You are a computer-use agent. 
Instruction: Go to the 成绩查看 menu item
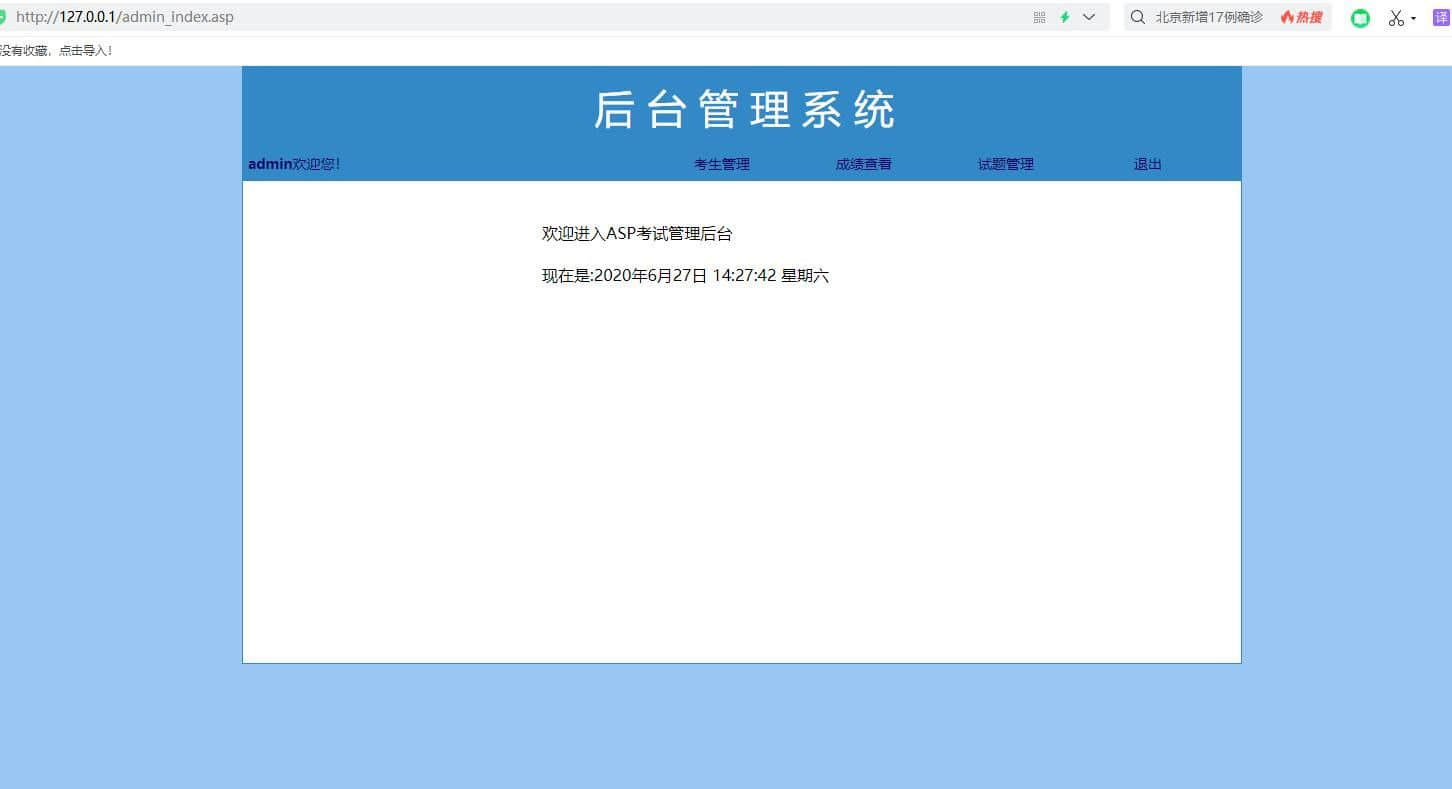pos(864,164)
